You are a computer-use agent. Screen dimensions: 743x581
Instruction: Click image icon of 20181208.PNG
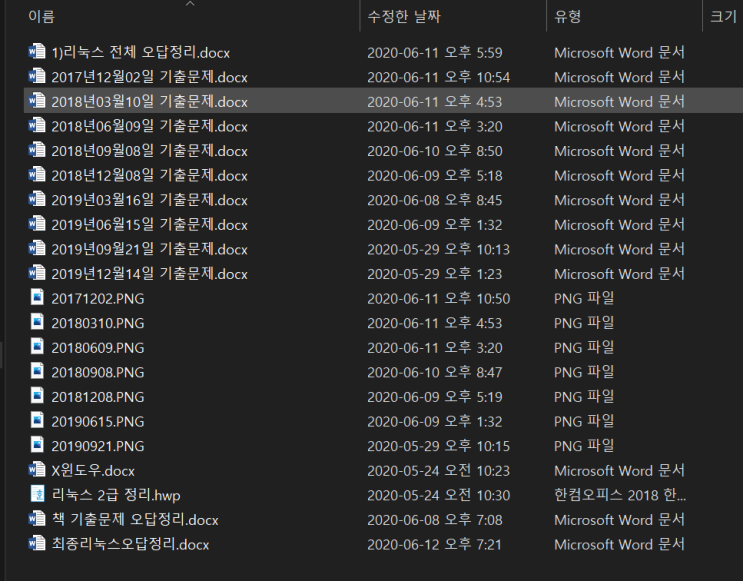37,396
